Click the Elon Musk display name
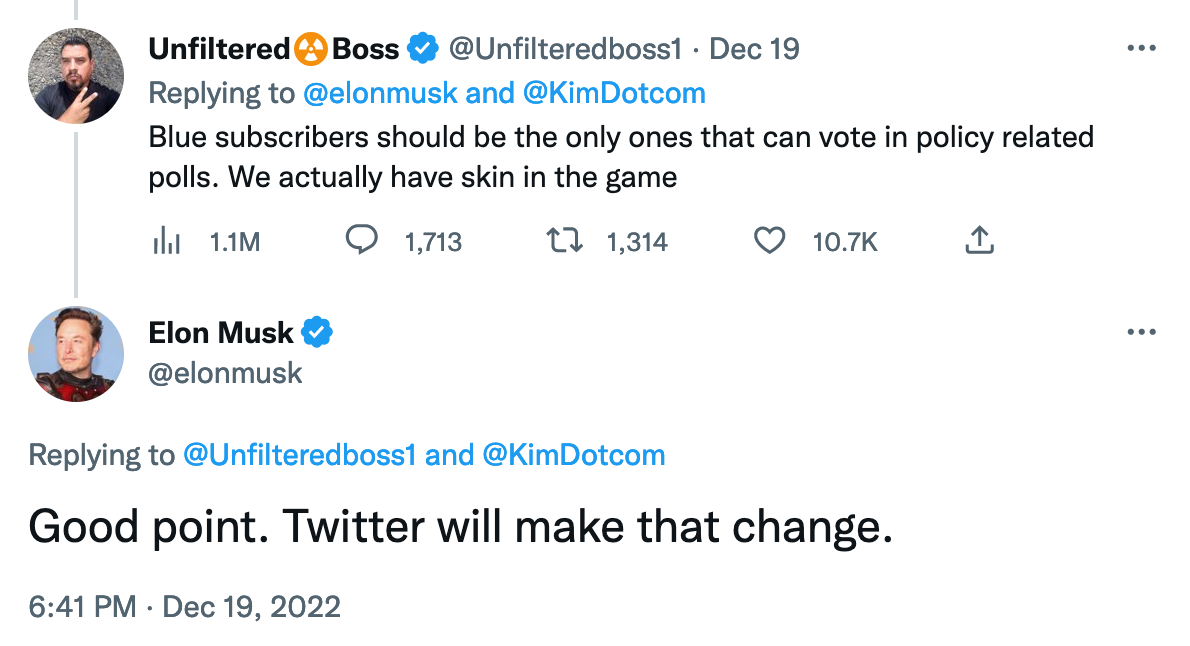1190x646 pixels. (x=221, y=332)
